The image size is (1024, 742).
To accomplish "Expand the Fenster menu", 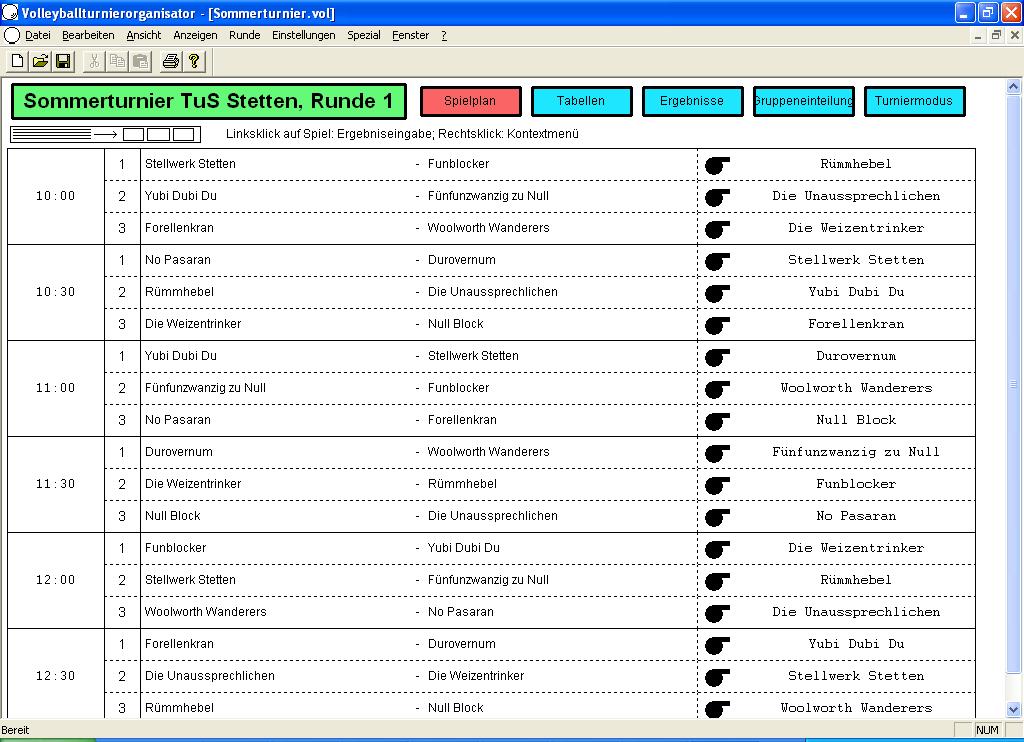I will pyautogui.click(x=410, y=35).
